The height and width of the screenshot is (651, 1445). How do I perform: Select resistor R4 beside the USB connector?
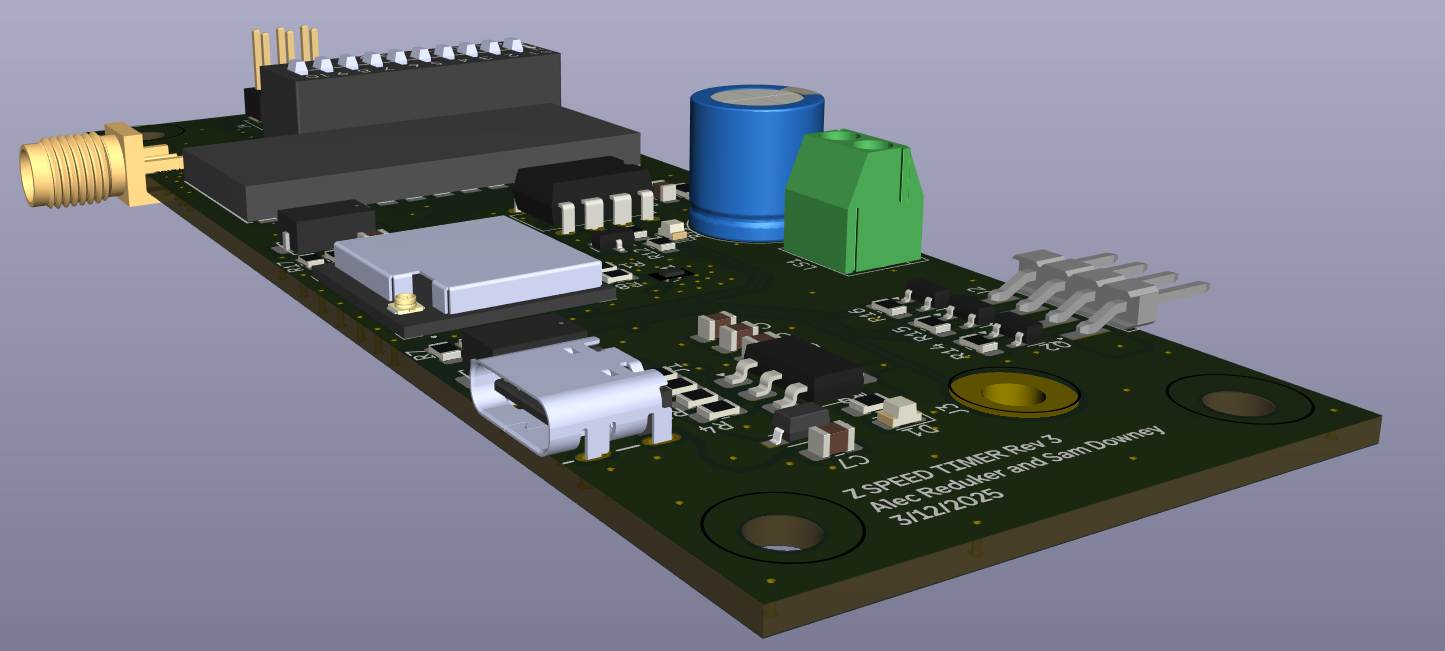click(x=718, y=409)
